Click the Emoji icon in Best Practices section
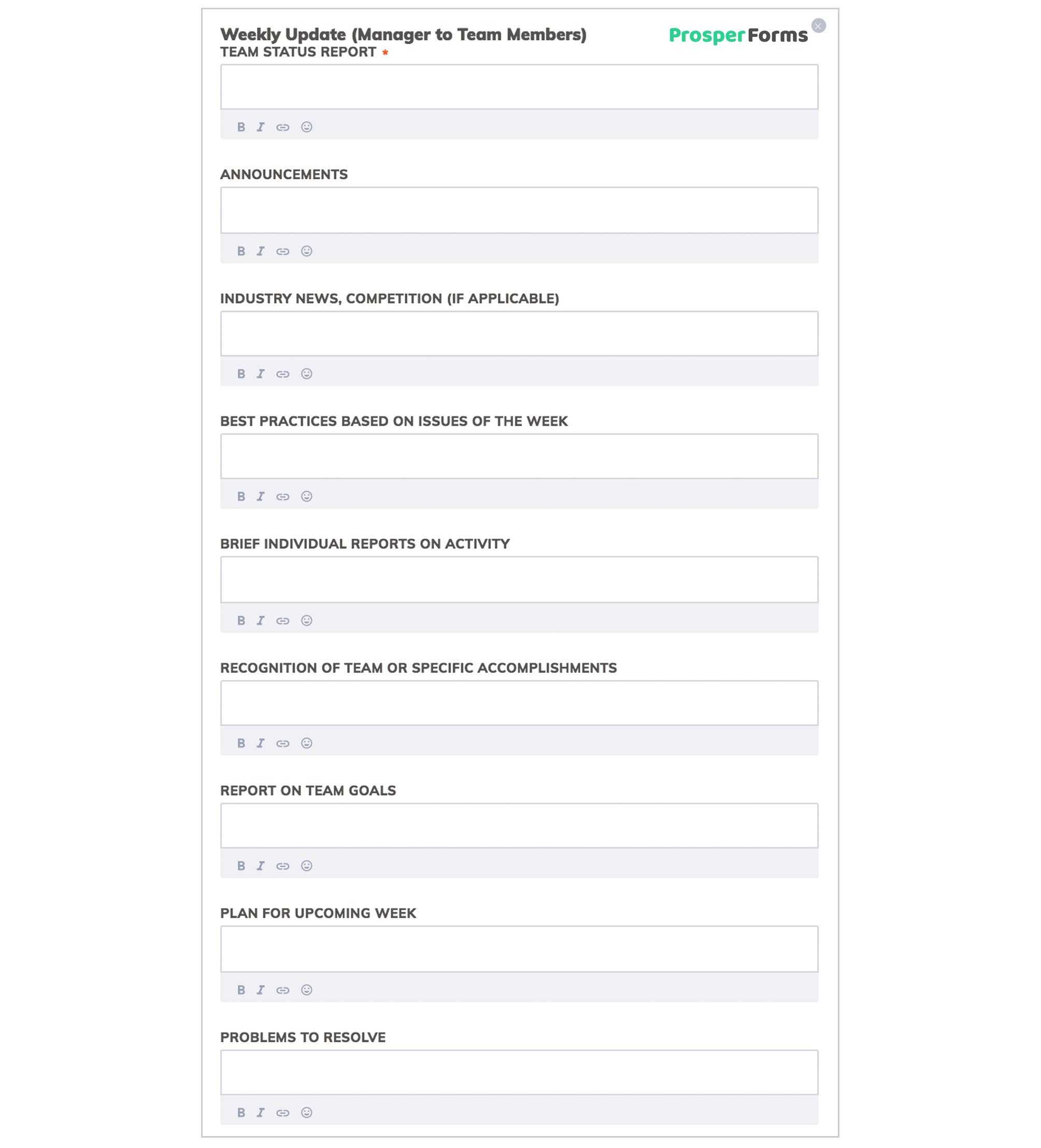This screenshot has width=1041, height=1148. [307, 497]
